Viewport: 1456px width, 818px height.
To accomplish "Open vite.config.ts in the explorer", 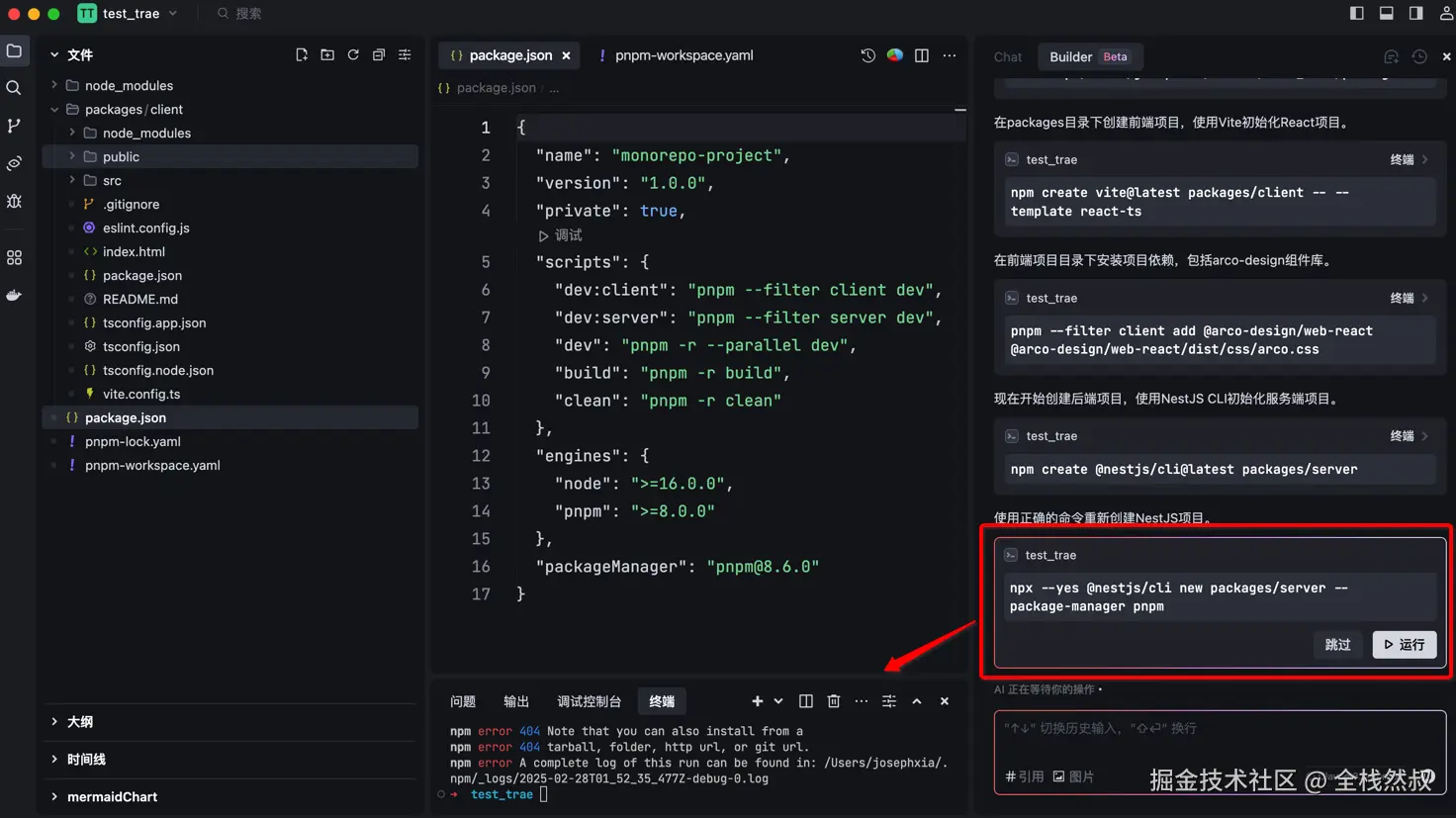I will pyautogui.click(x=141, y=394).
